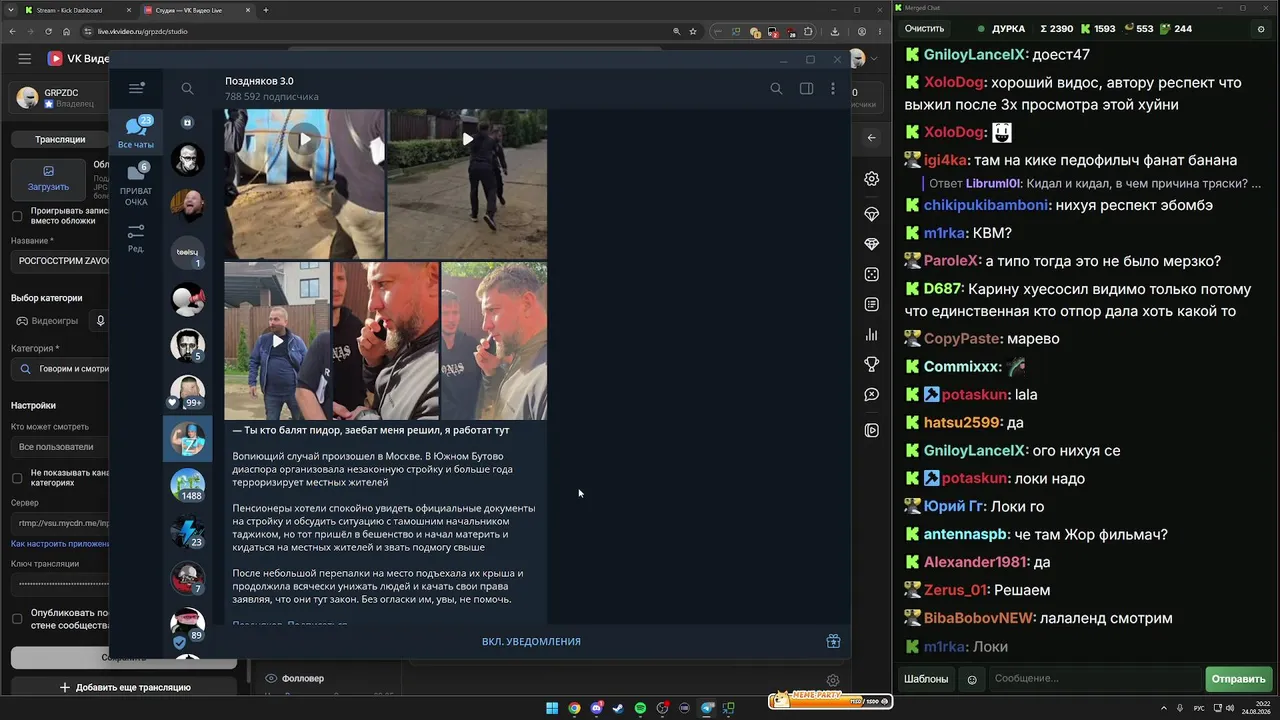Open the chat with 1488 unread

187,485
